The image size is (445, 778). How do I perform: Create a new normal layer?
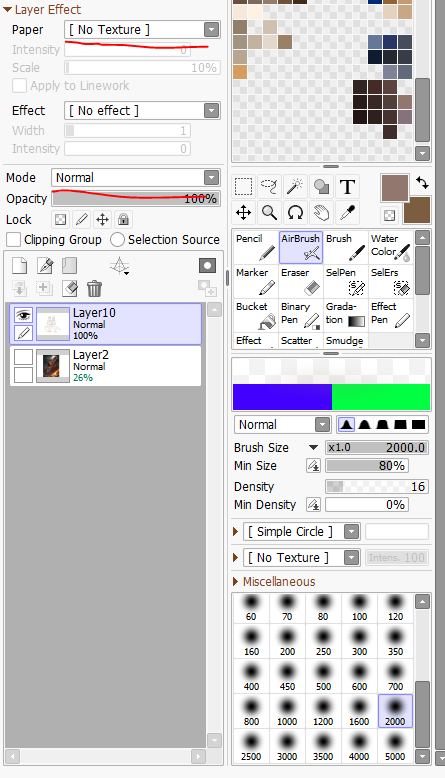[19, 265]
